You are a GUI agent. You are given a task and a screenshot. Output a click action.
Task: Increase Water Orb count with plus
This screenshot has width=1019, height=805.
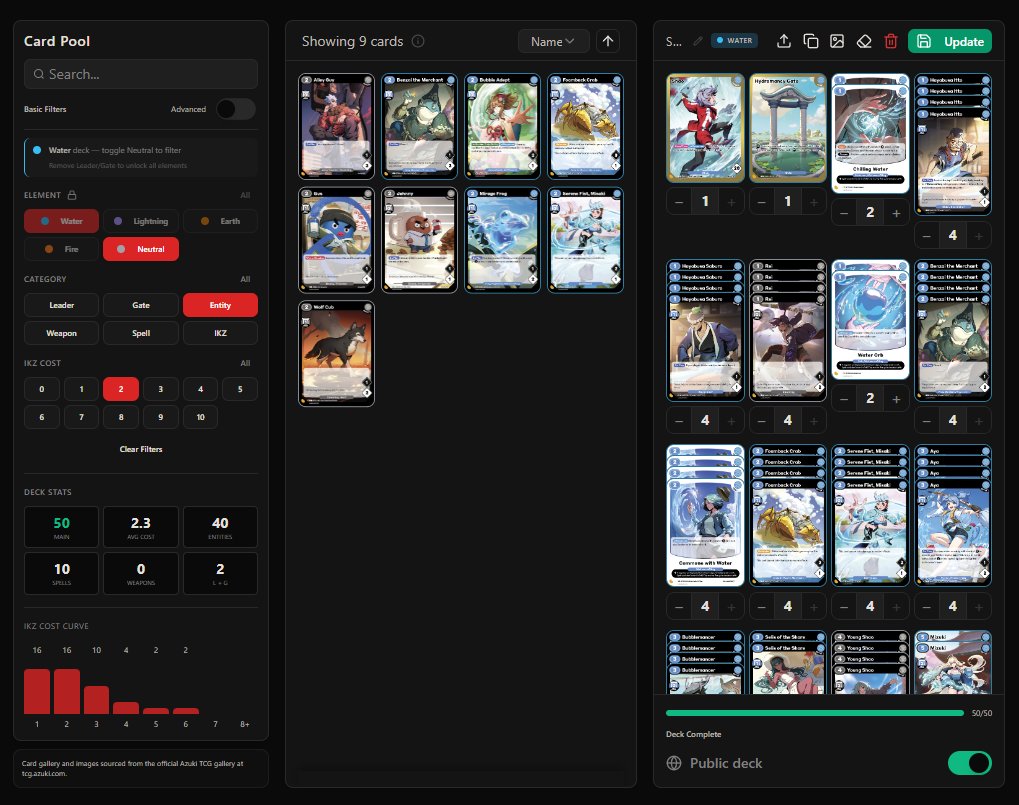896,399
